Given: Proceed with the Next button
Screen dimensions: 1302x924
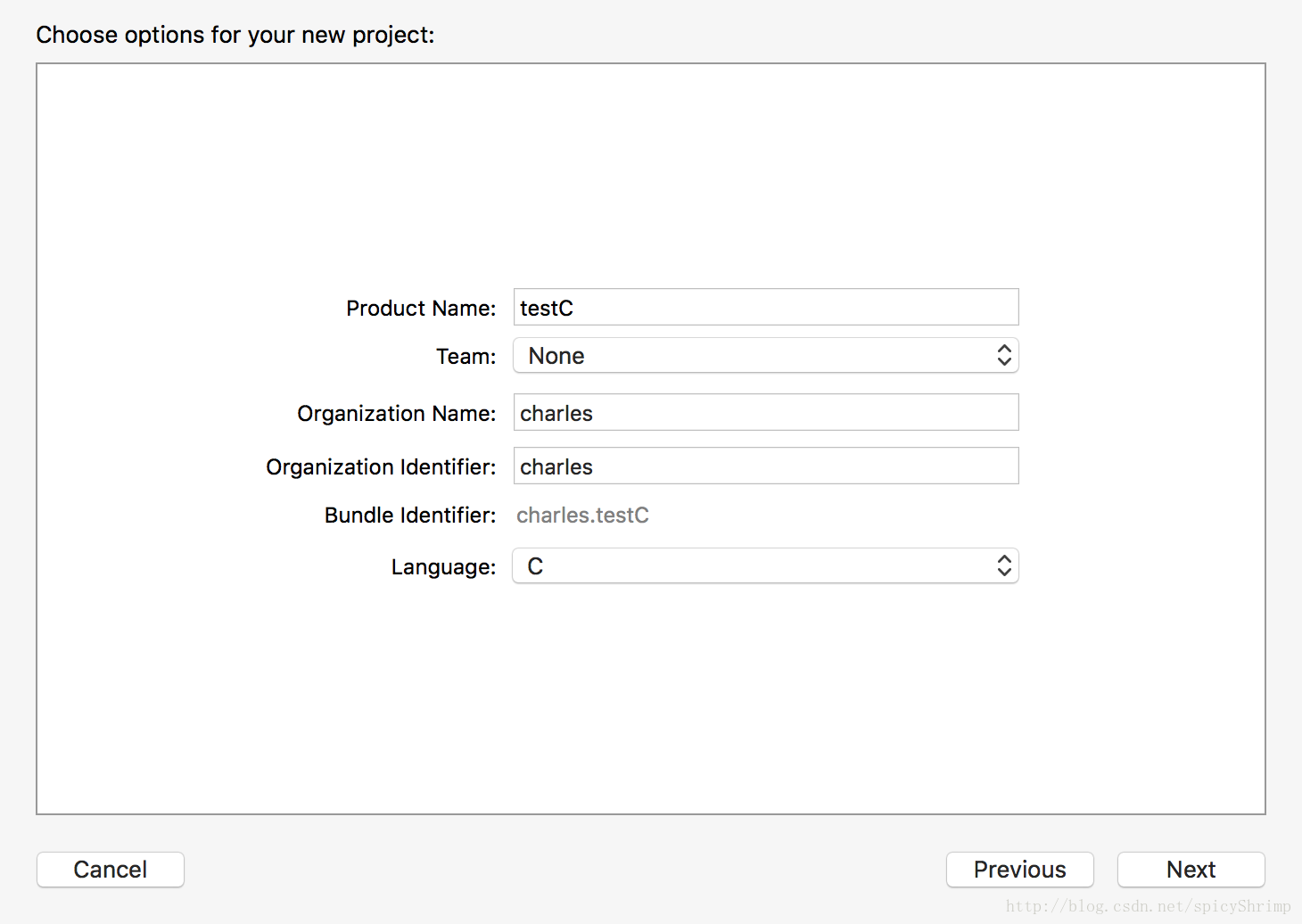Looking at the screenshot, I should coord(1191,870).
